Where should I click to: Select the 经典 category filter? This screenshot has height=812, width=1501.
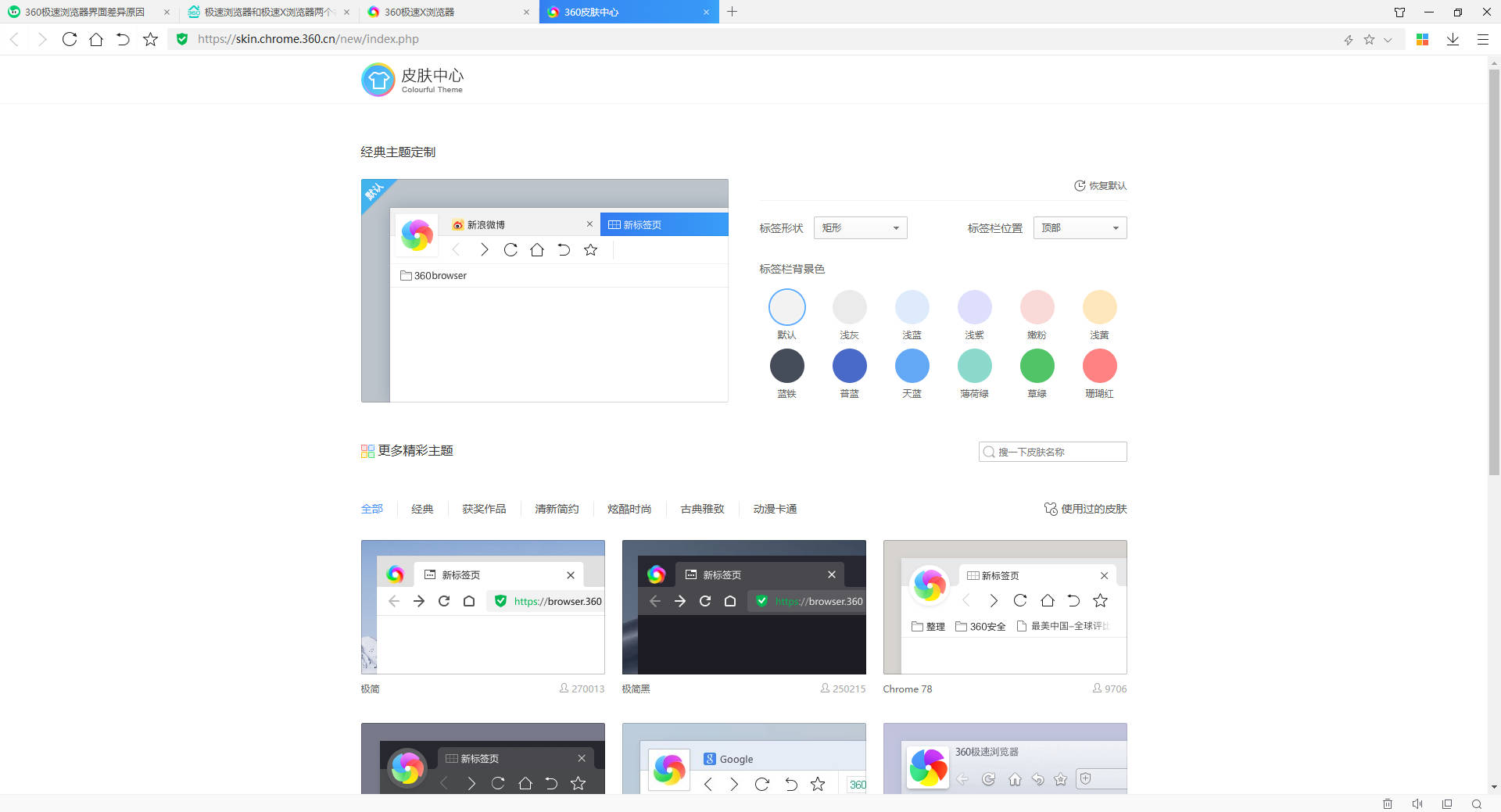[422, 509]
